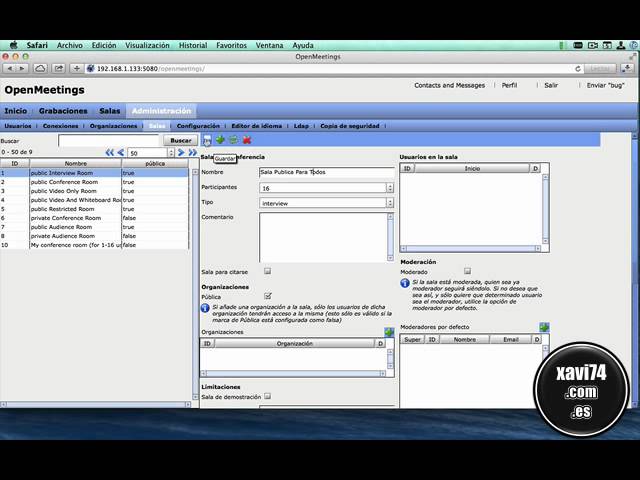This screenshot has height=480, width=640.
Task: Select public Video Only Room row
Action: [x=94, y=191]
